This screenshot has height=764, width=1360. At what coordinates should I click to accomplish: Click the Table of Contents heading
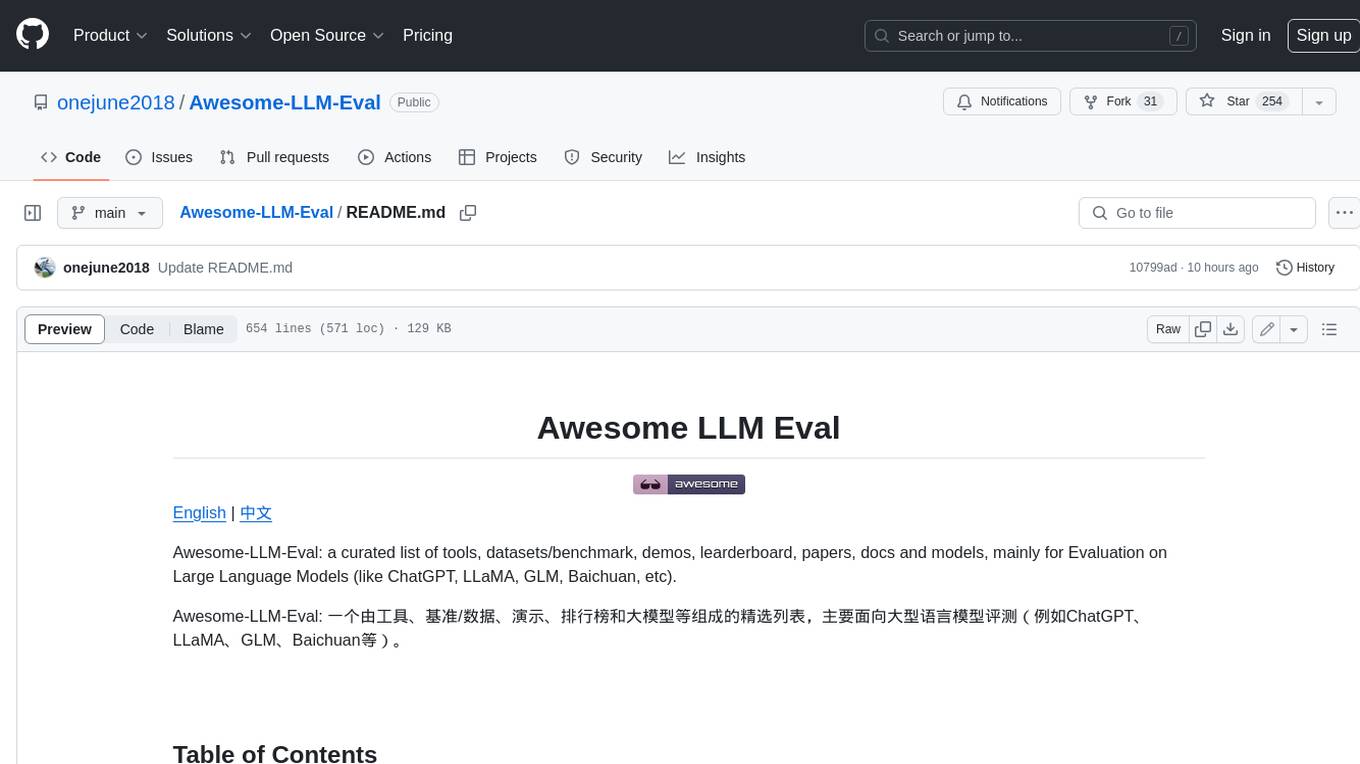[275, 754]
